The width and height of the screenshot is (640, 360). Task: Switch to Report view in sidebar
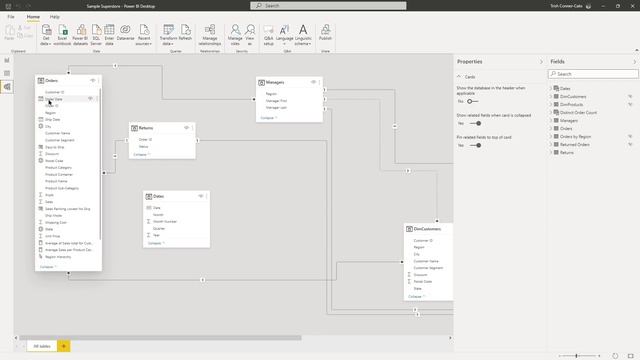click(7, 60)
